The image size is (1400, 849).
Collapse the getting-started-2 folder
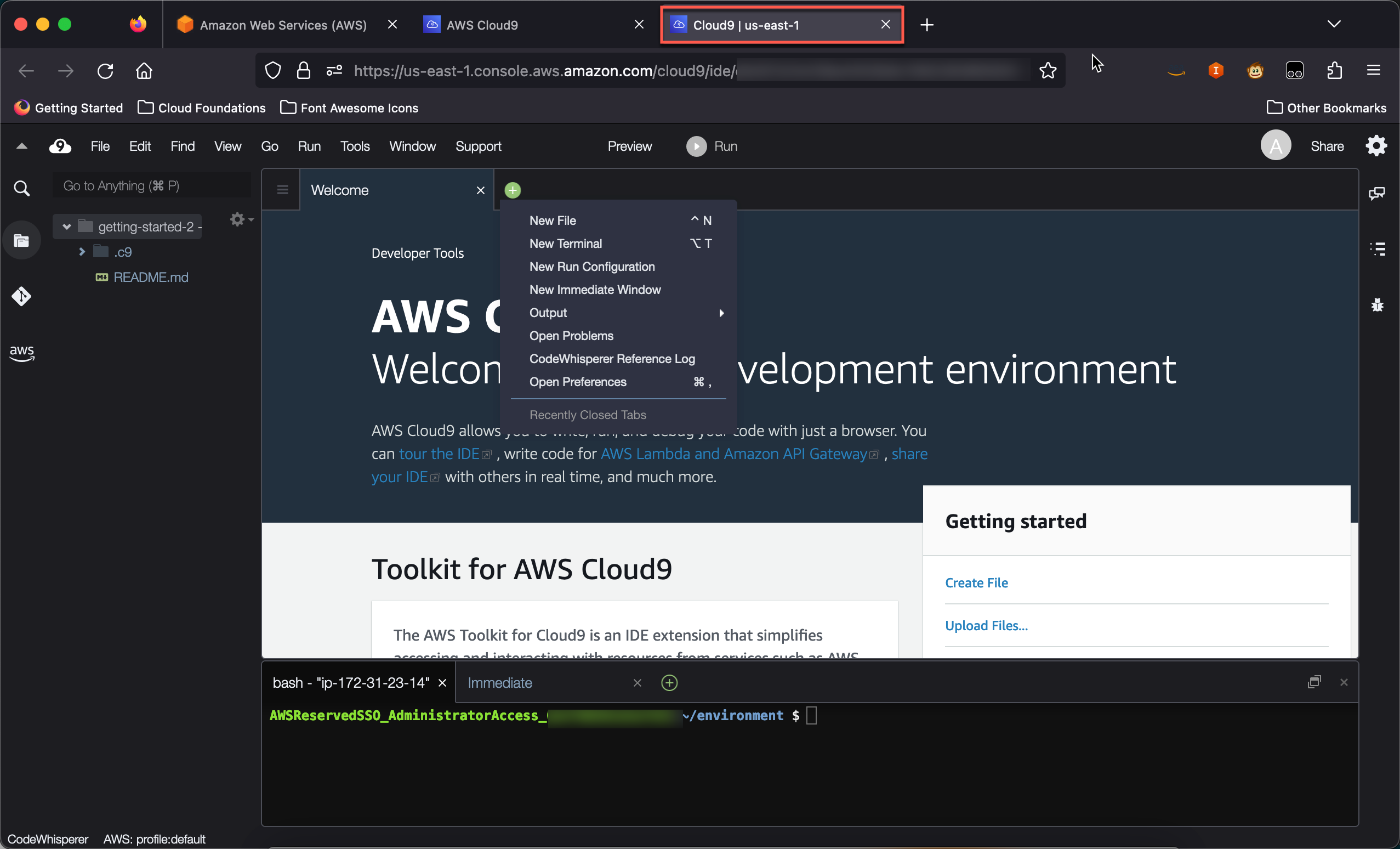click(x=66, y=227)
